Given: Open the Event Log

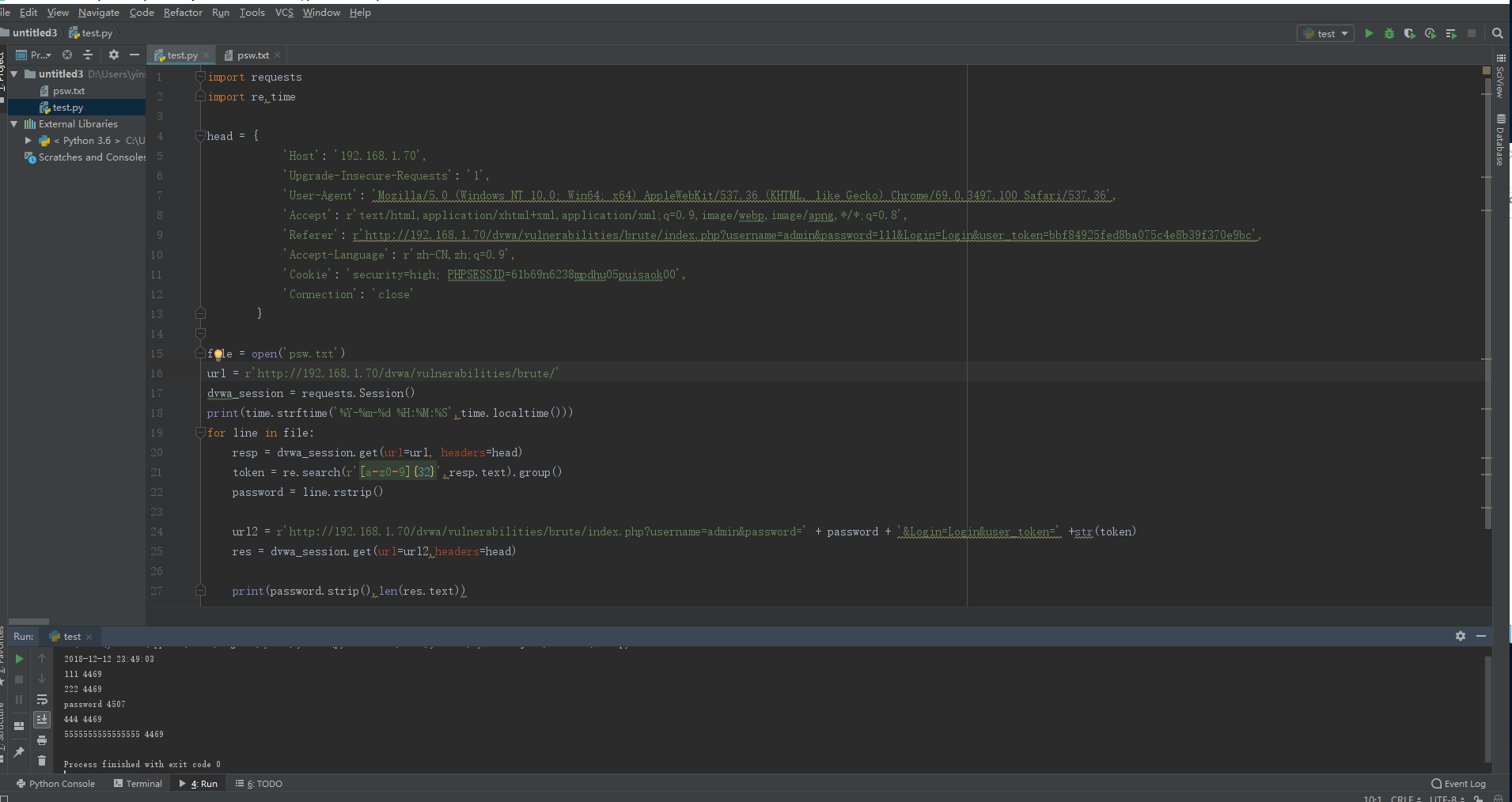Looking at the screenshot, I should click(x=1459, y=784).
